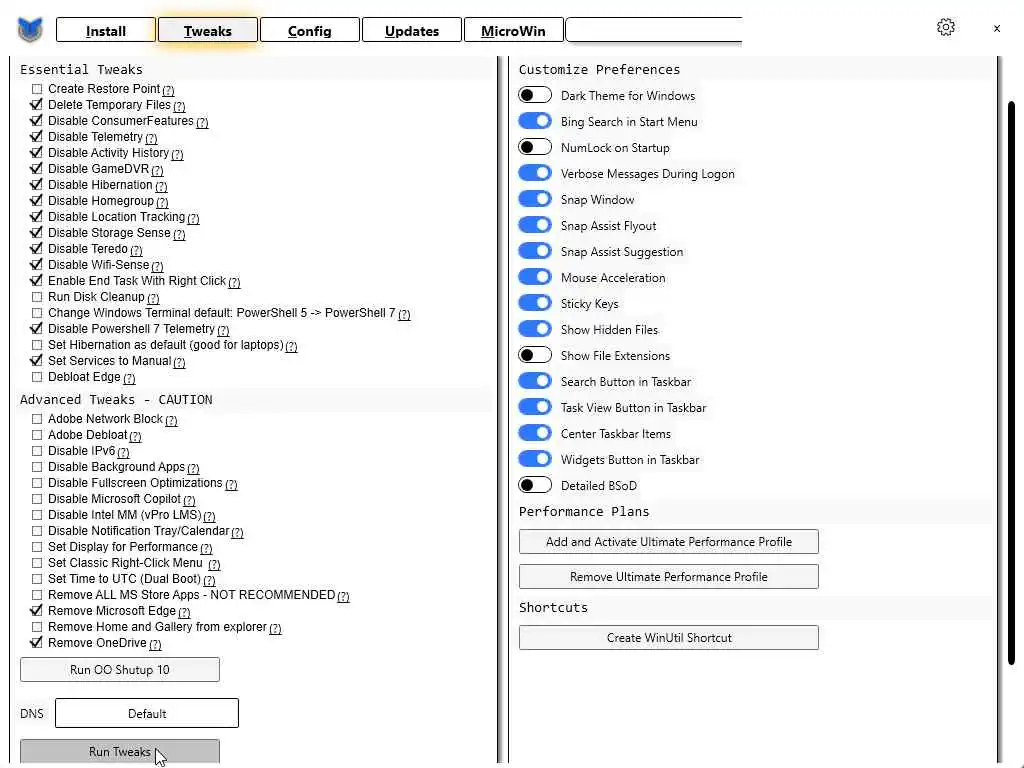The height and width of the screenshot is (768, 1024).
Task: Click Create WinUtil Shortcut button
Action: click(669, 637)
